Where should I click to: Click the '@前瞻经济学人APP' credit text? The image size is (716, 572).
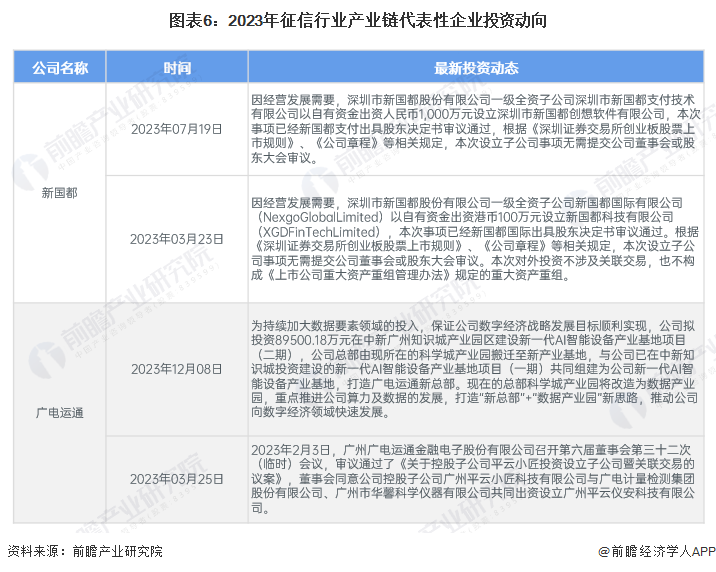657,551
